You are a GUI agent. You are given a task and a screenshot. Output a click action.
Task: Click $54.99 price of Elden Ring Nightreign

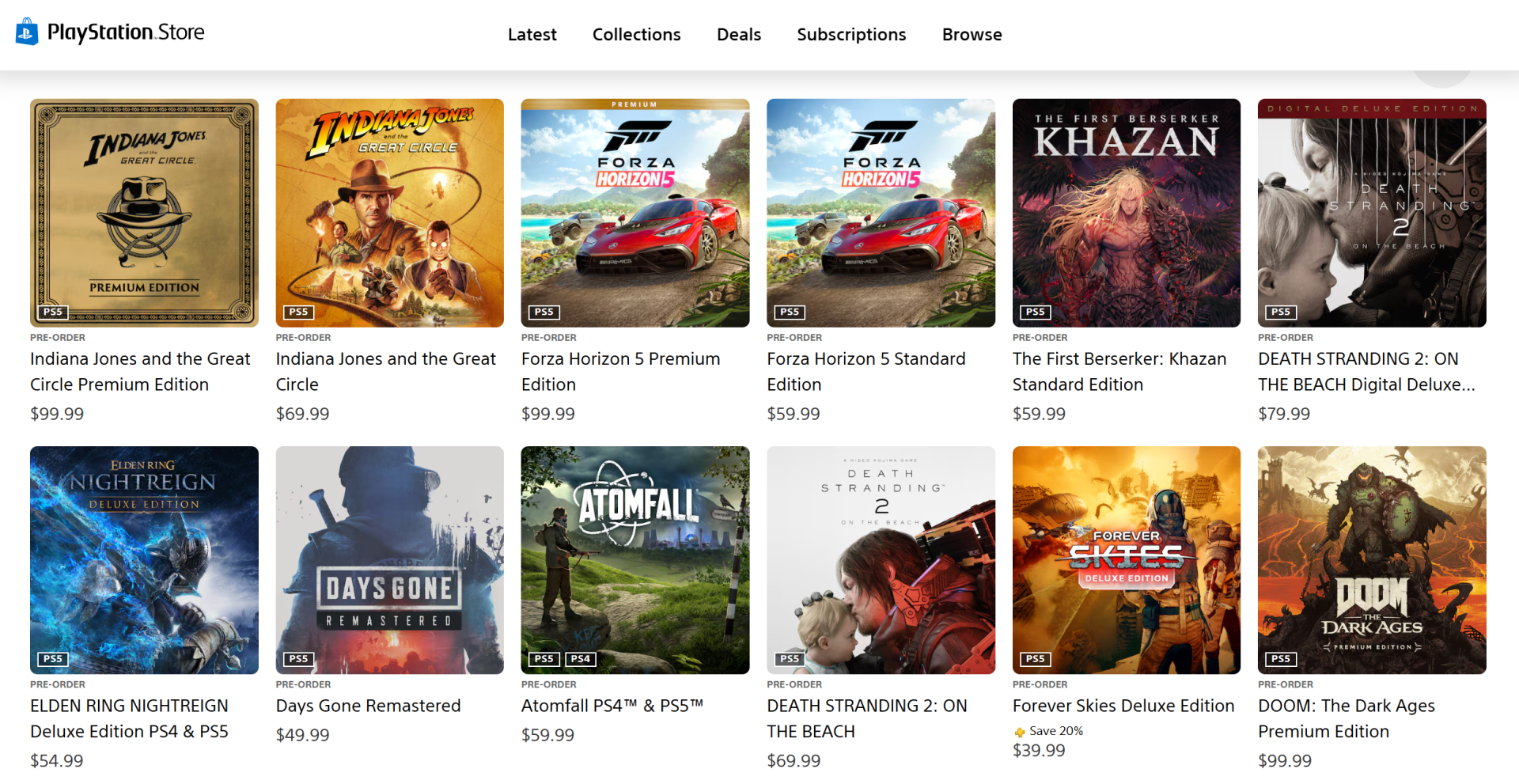[57, 761]
